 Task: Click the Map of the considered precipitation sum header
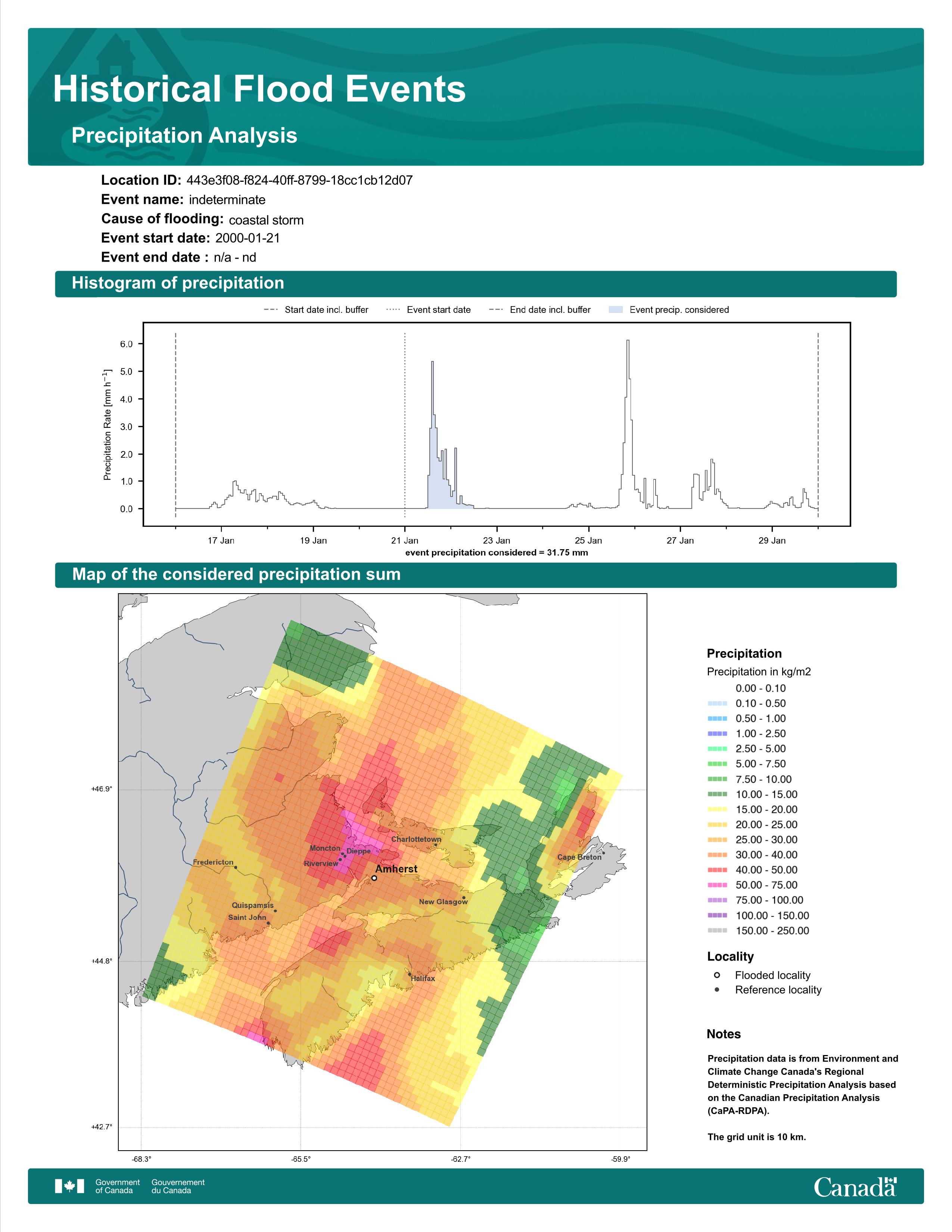(236, 574)
